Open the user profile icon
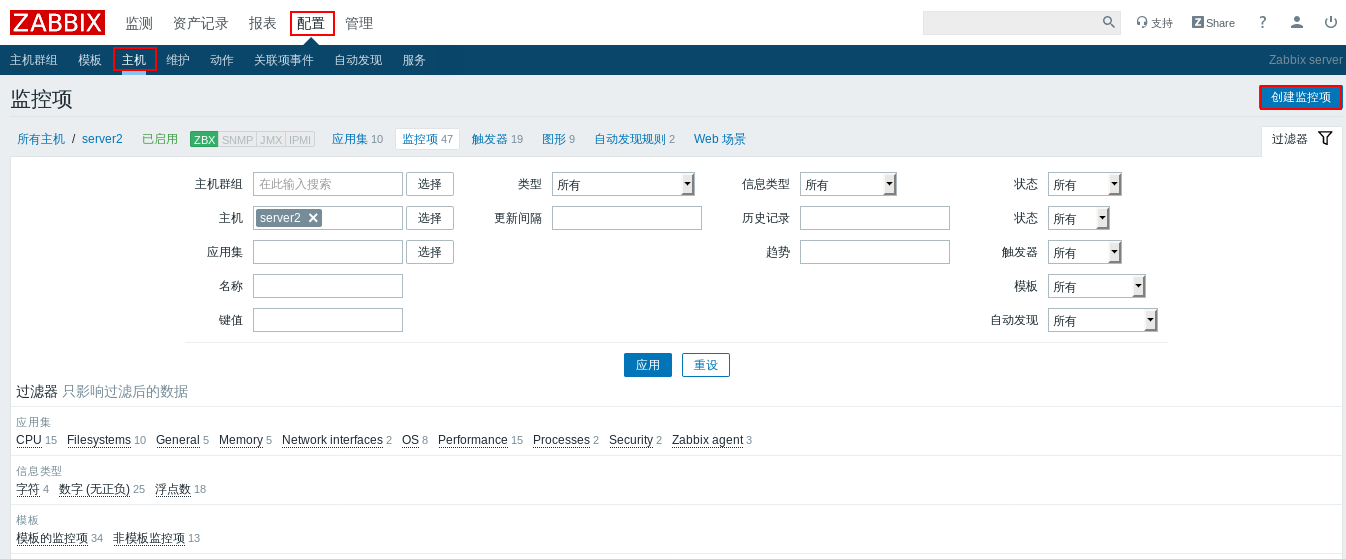 click(1297, 22)
